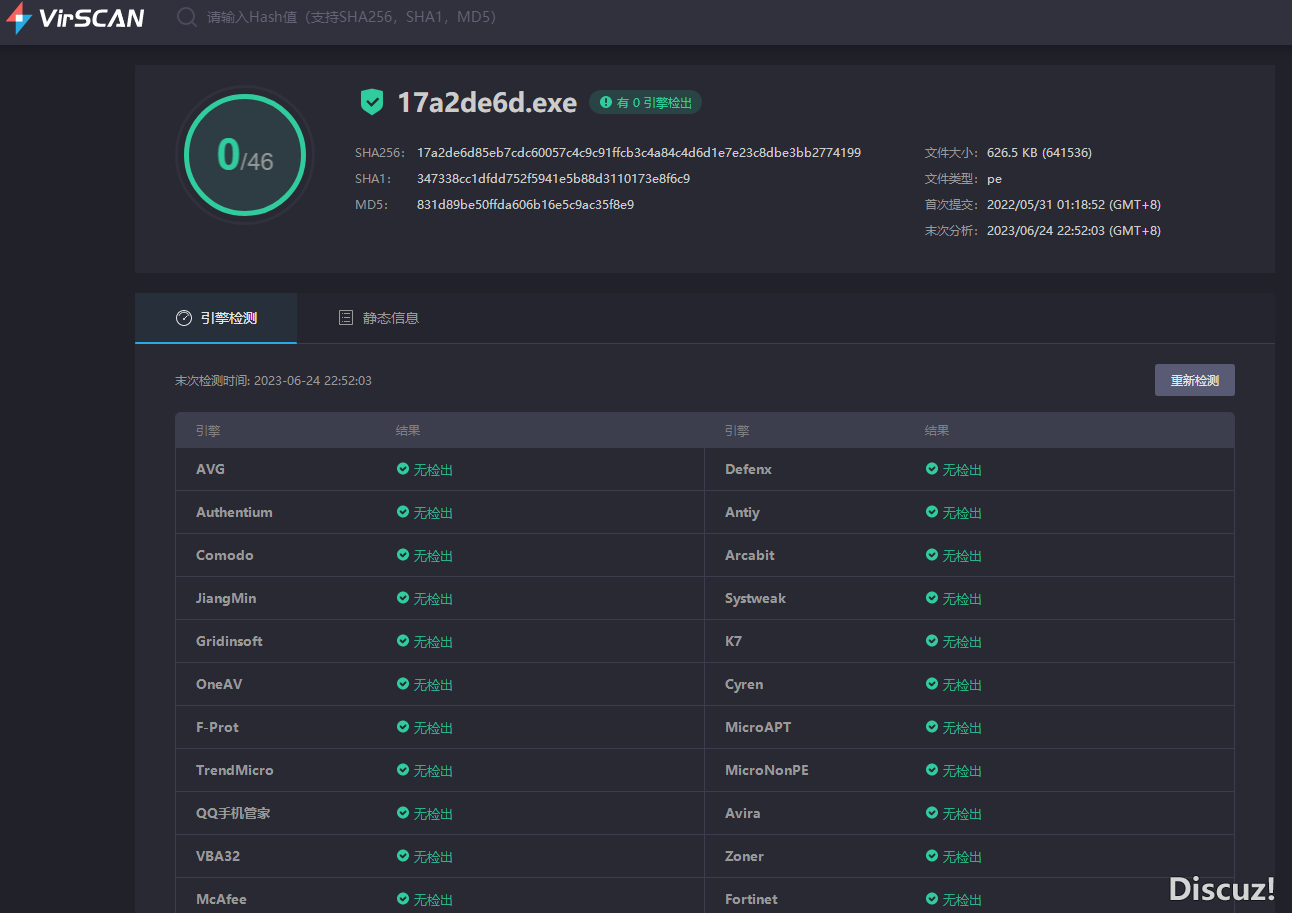Click the 有 0 引擎检出 badge

646,103
